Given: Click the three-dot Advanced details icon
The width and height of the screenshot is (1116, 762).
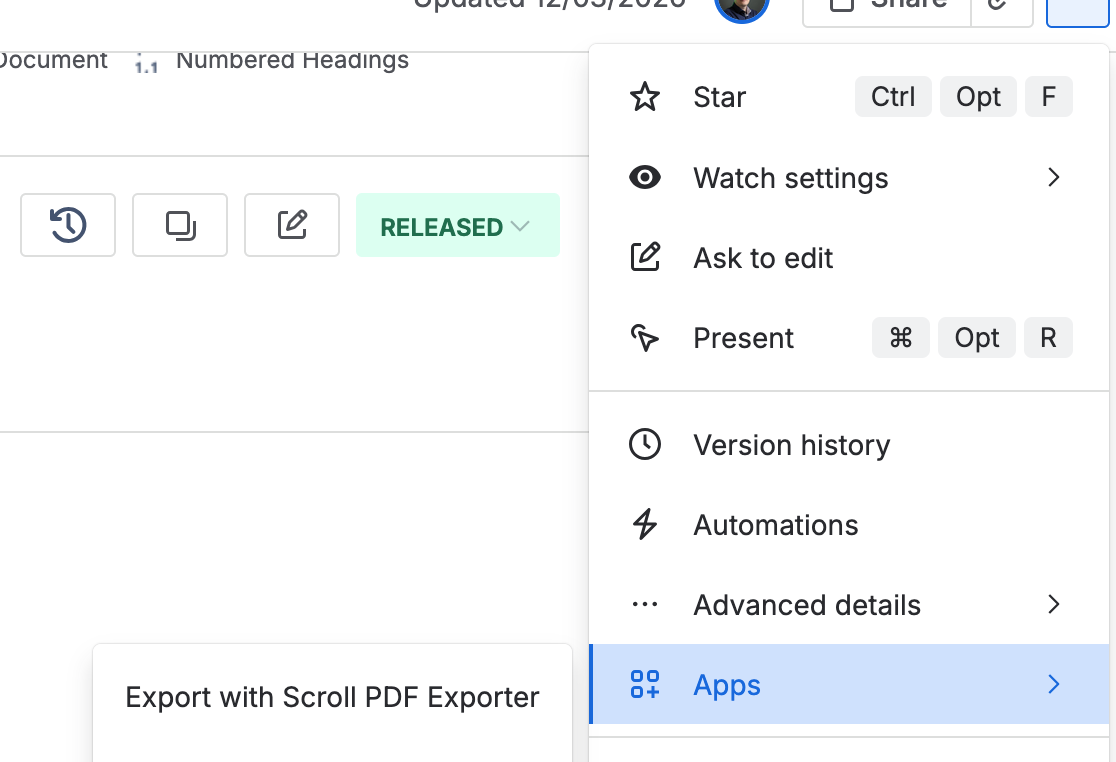Looking at the screenshot, I should (x=645, y=605).
